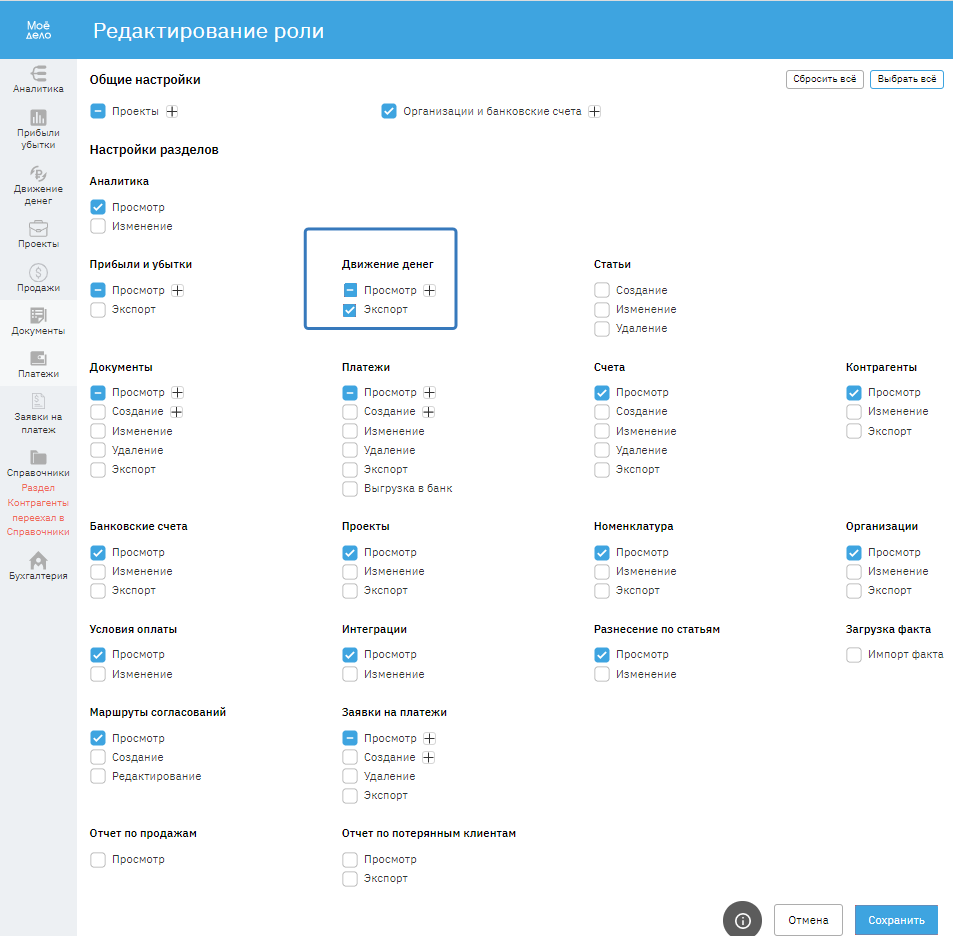
Task: Enable Изменение under Проекты section
Action: [350, 571]
